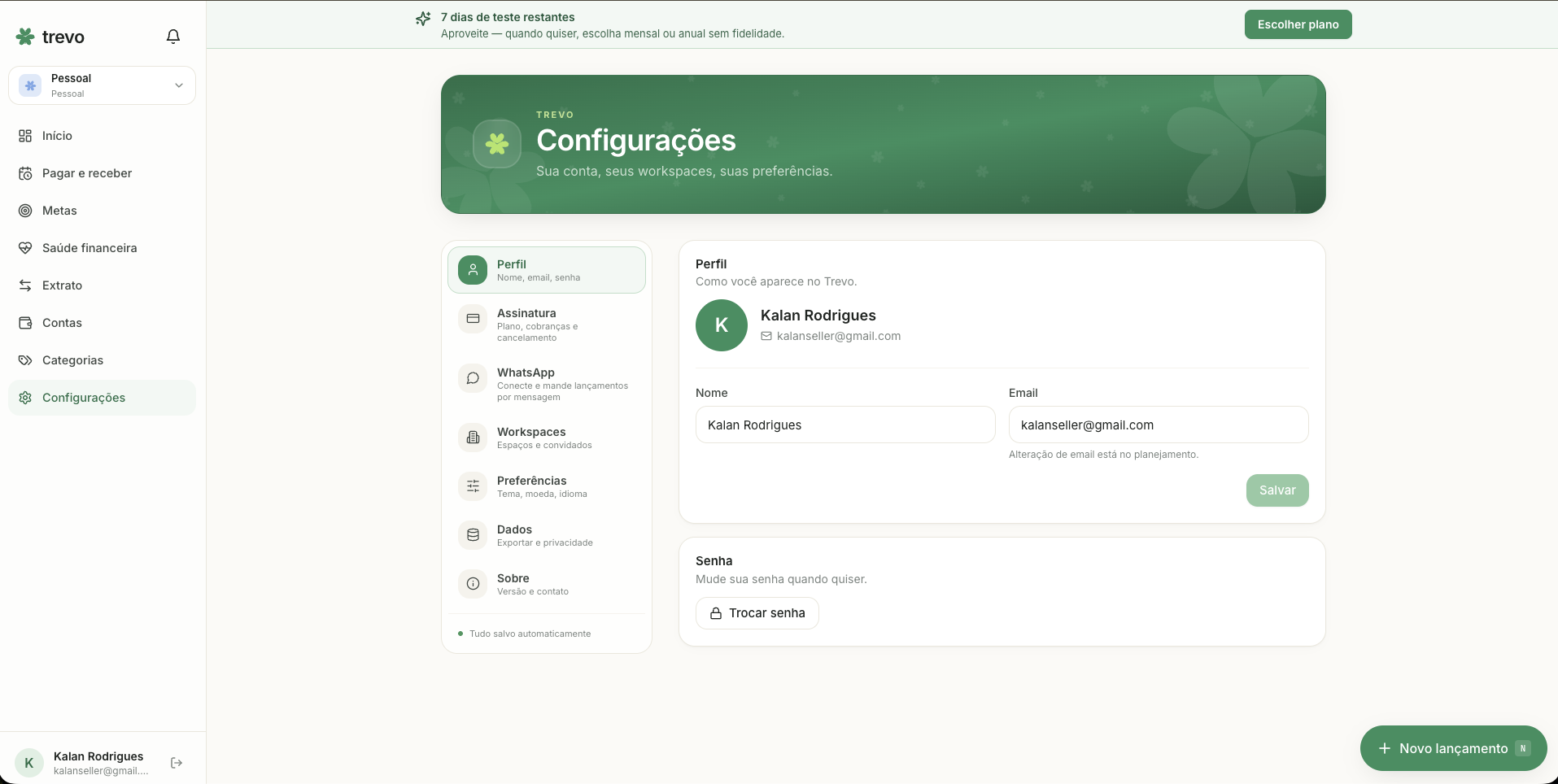Click the Extrato arrows icon

(x=25, y=285)
